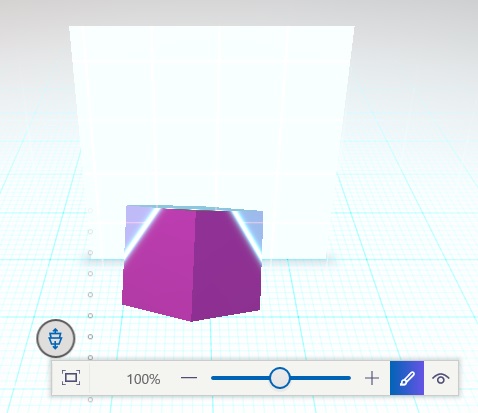The width and height of the screenshot is (478, 413).
Task: Select the purple cube's lighter left face
Action: point(159,267)
